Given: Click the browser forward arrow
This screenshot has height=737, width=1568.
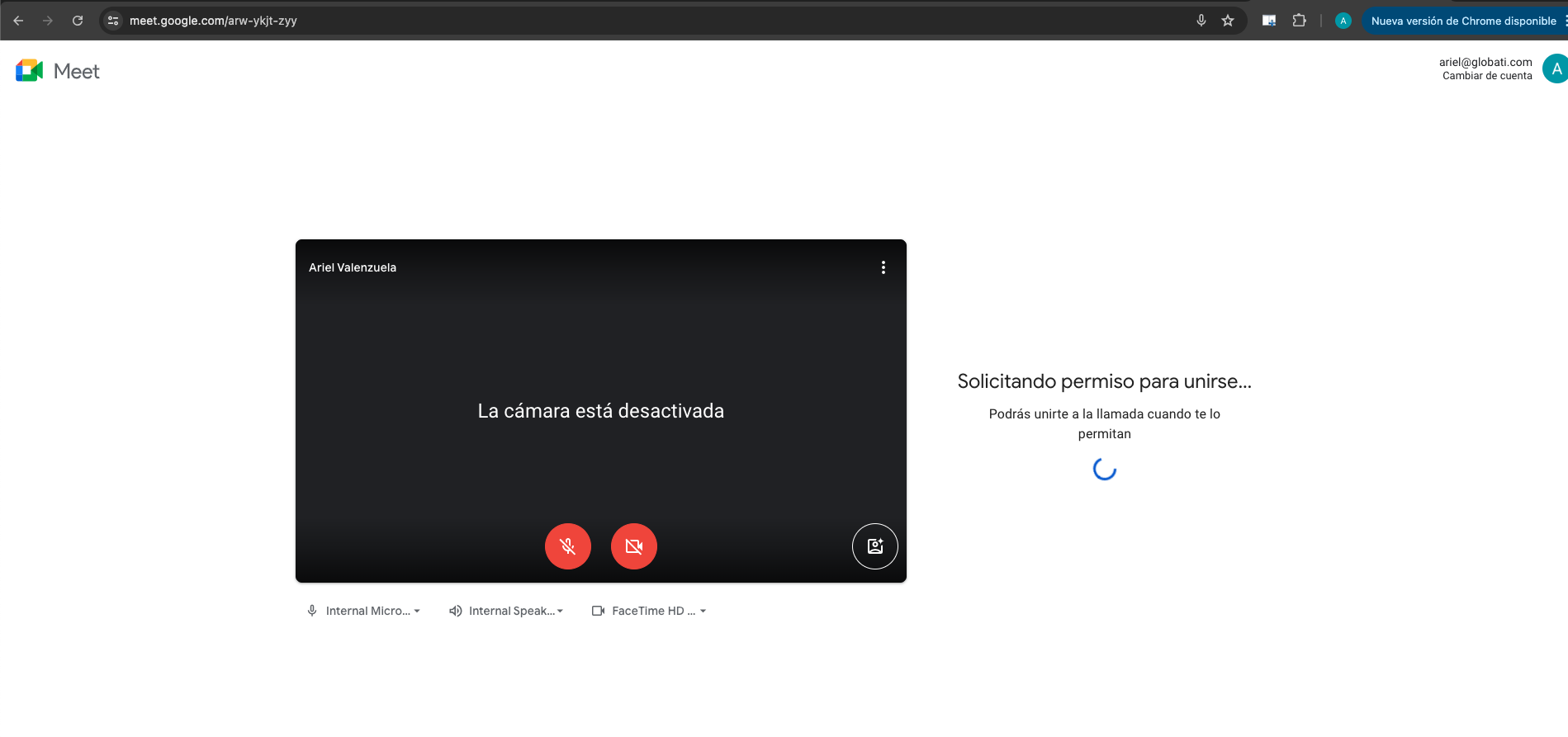Looking at the screenshot, I should (48, 21).
